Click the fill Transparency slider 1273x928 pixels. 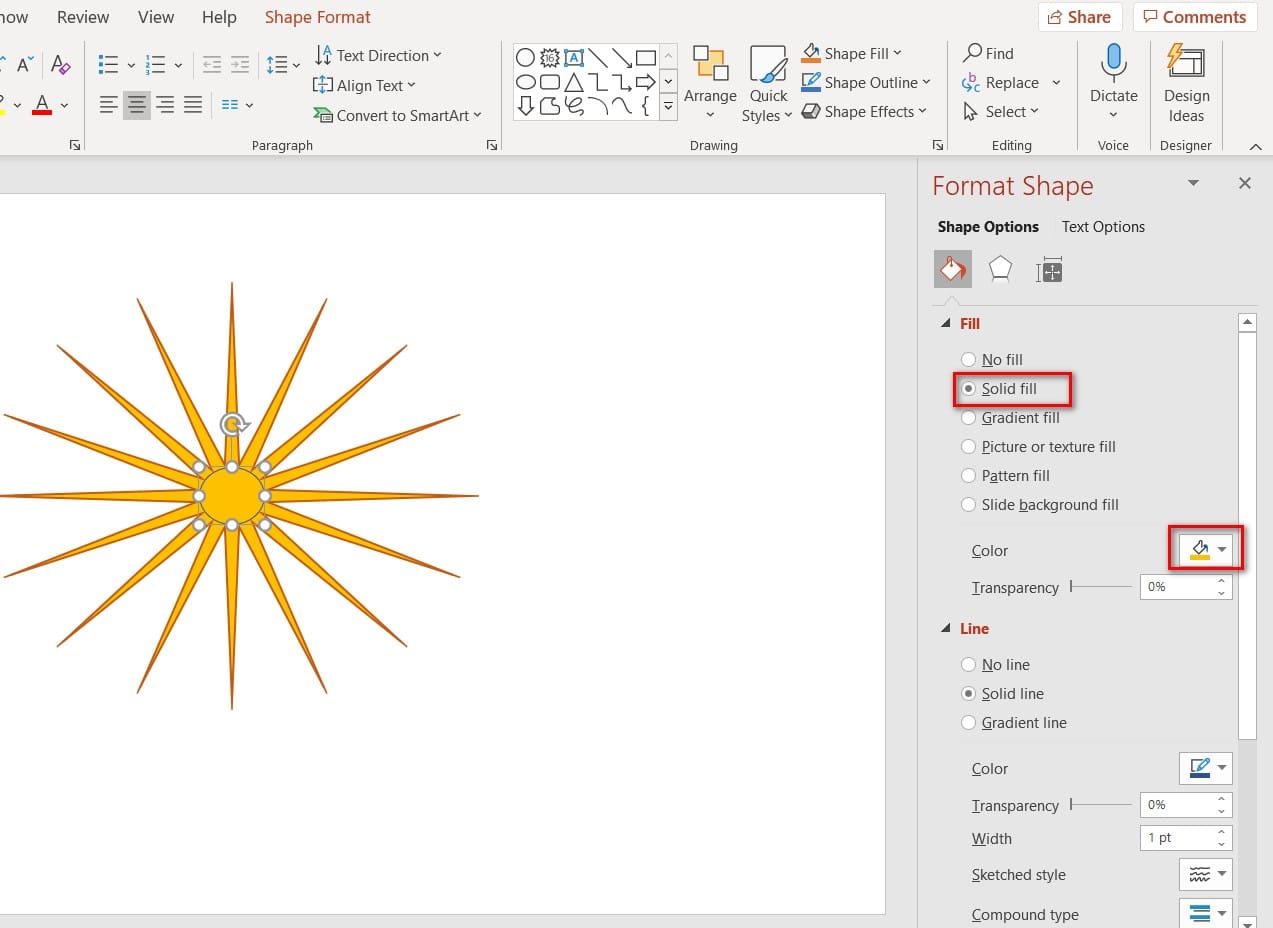tap(1101, 587)
